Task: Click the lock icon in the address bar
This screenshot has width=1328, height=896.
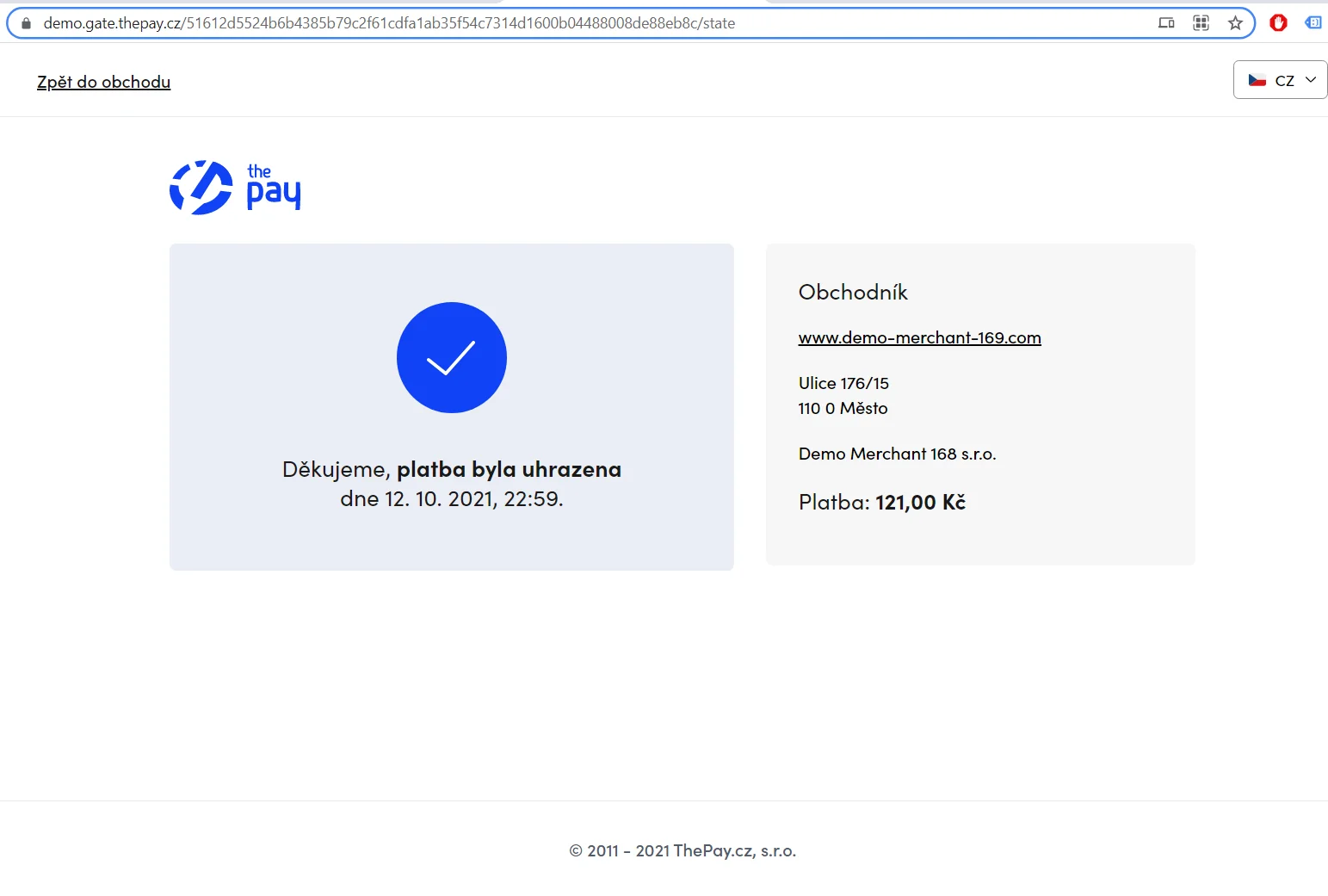Action: (26, 23)
